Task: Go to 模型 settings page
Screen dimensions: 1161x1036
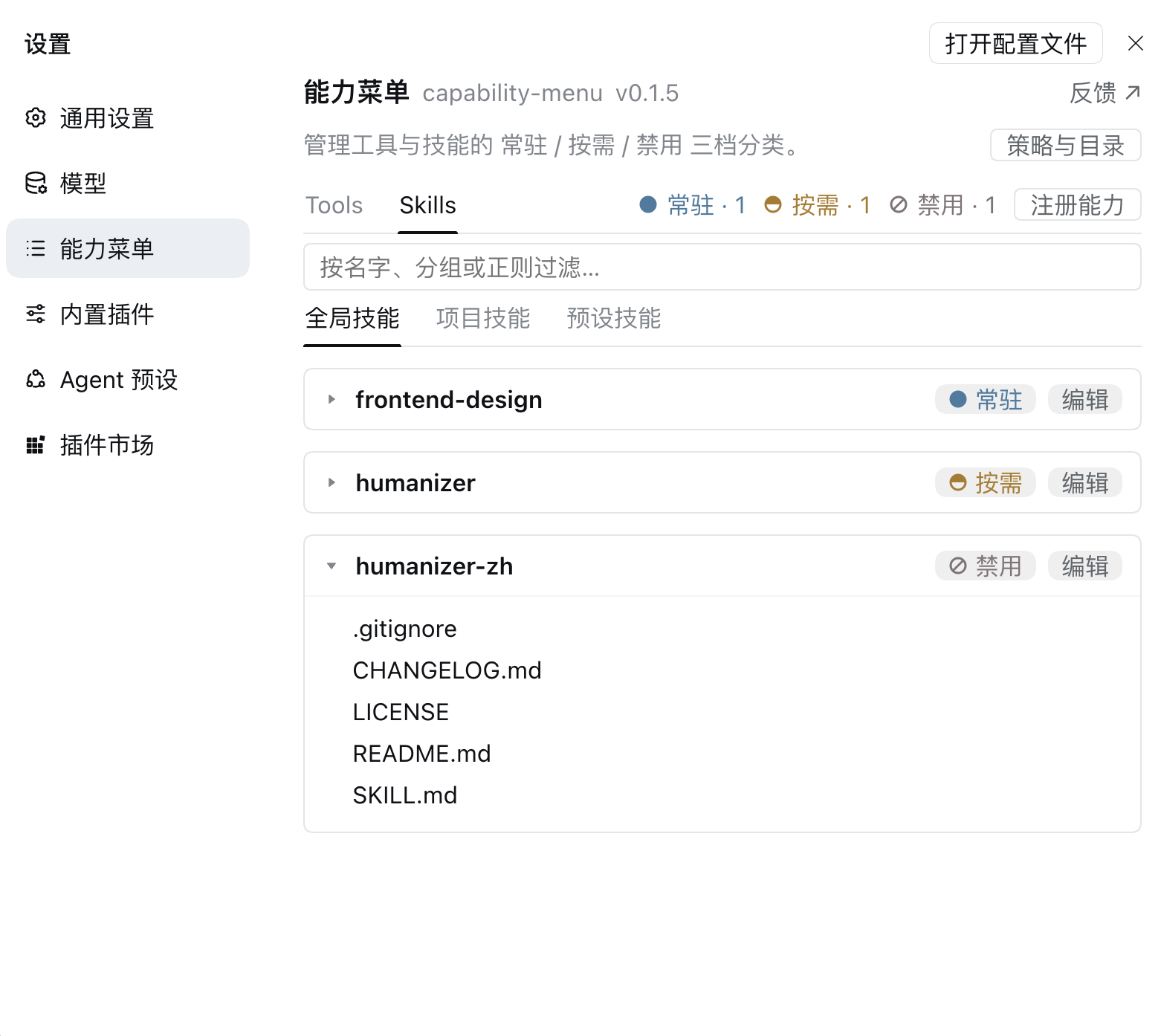Action: tap(128, 183)
